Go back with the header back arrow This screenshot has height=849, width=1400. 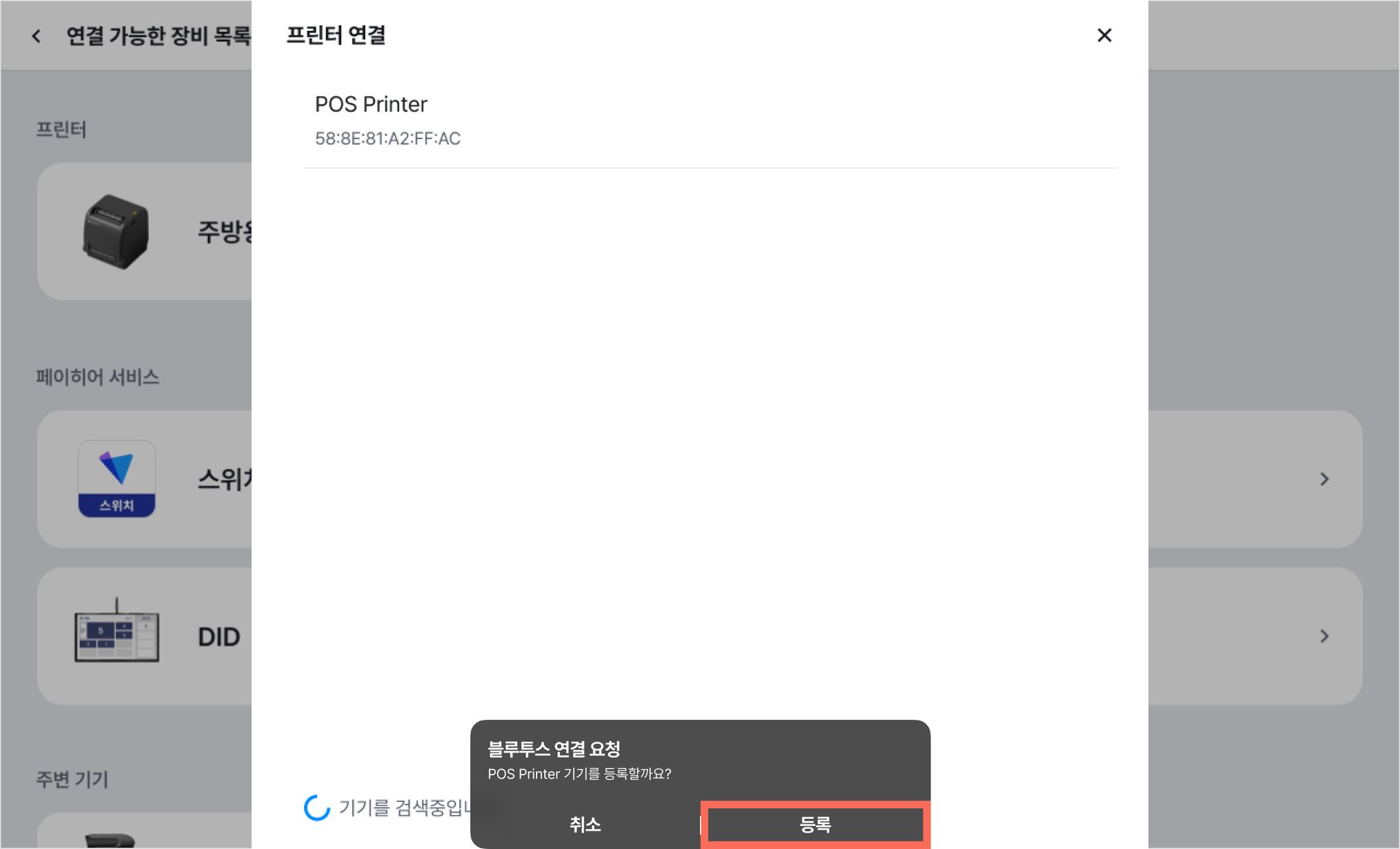36,36
